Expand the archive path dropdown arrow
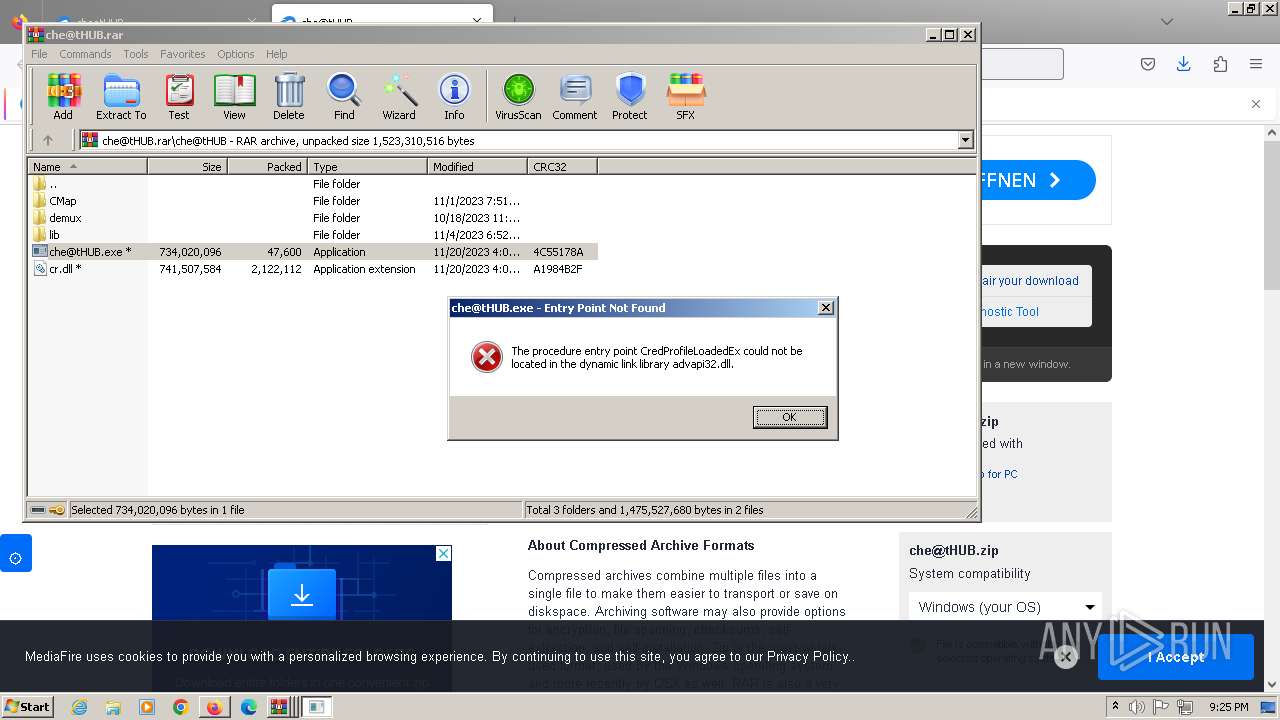1280x720 pixels. 966,141
